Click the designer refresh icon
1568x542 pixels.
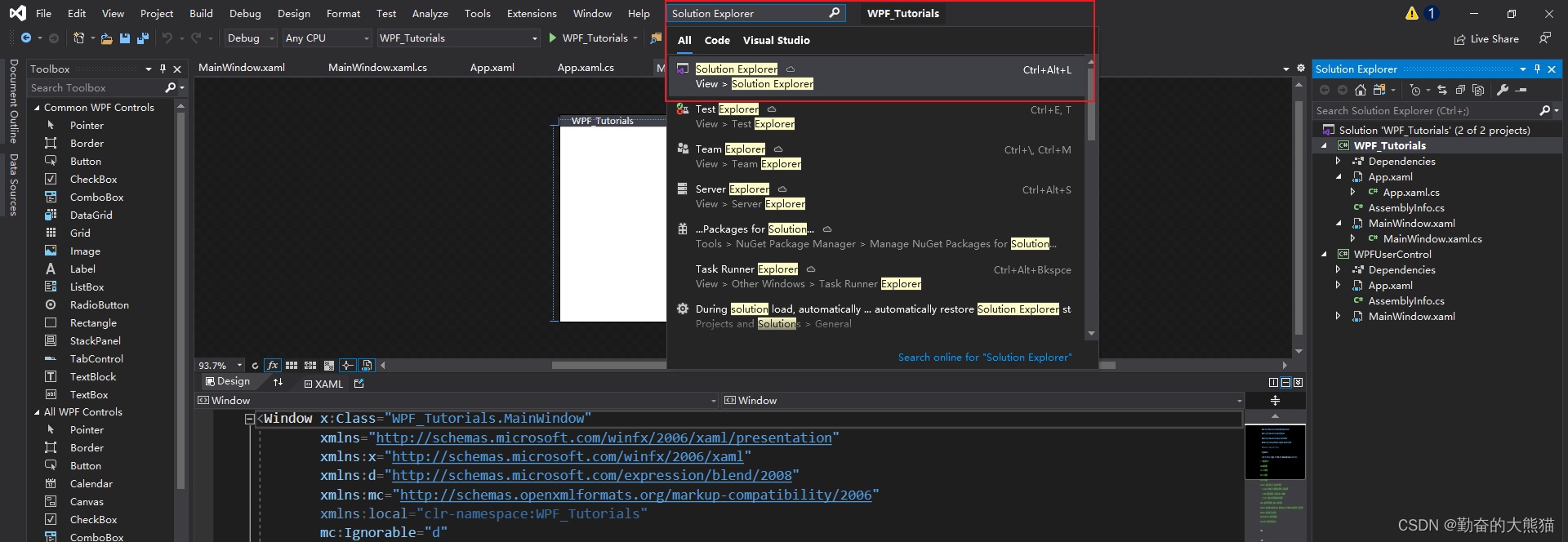tap(255, 366)
